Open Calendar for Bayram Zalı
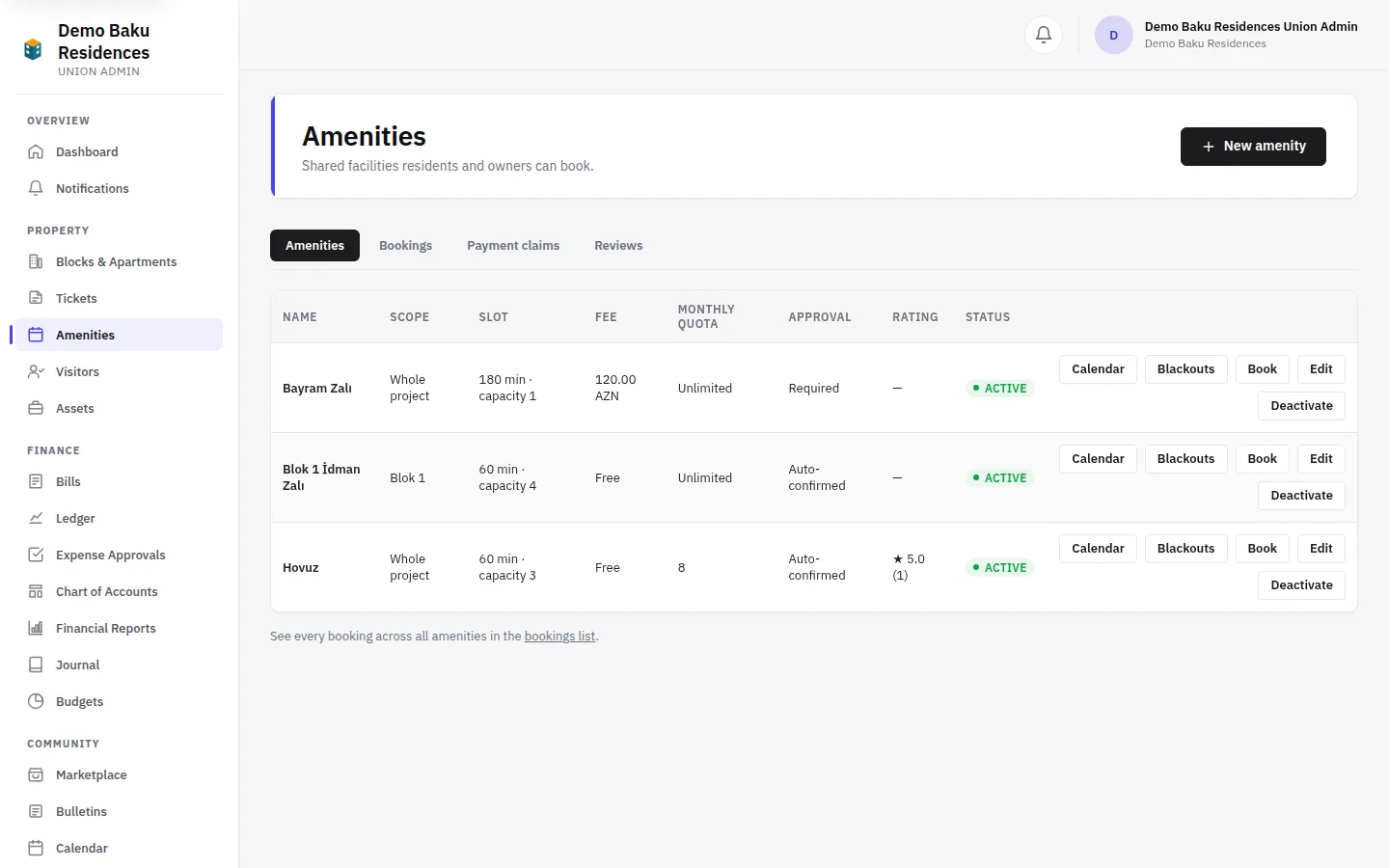This screenshot has height=868, width=1389. click(x=1098, y=369)
